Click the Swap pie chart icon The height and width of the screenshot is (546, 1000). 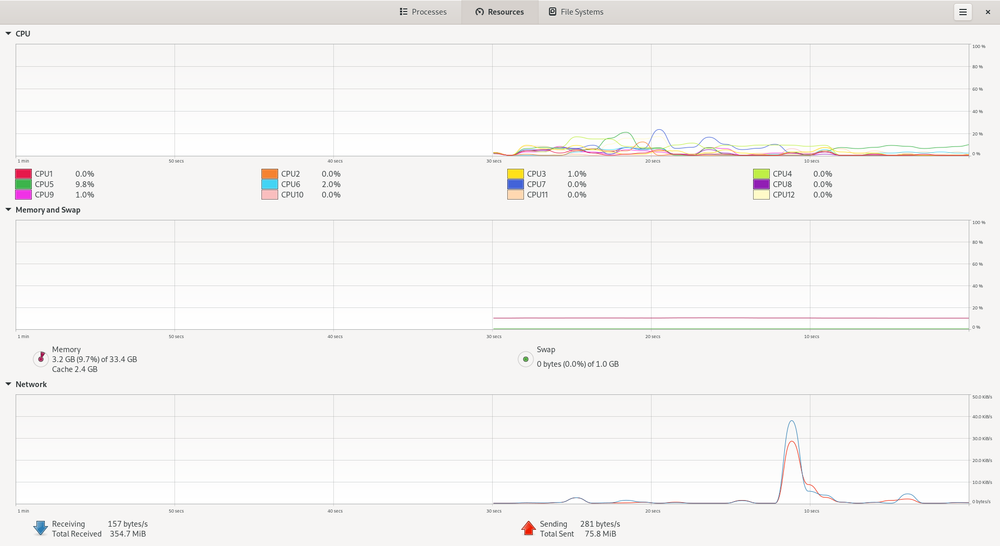point(525,359)
